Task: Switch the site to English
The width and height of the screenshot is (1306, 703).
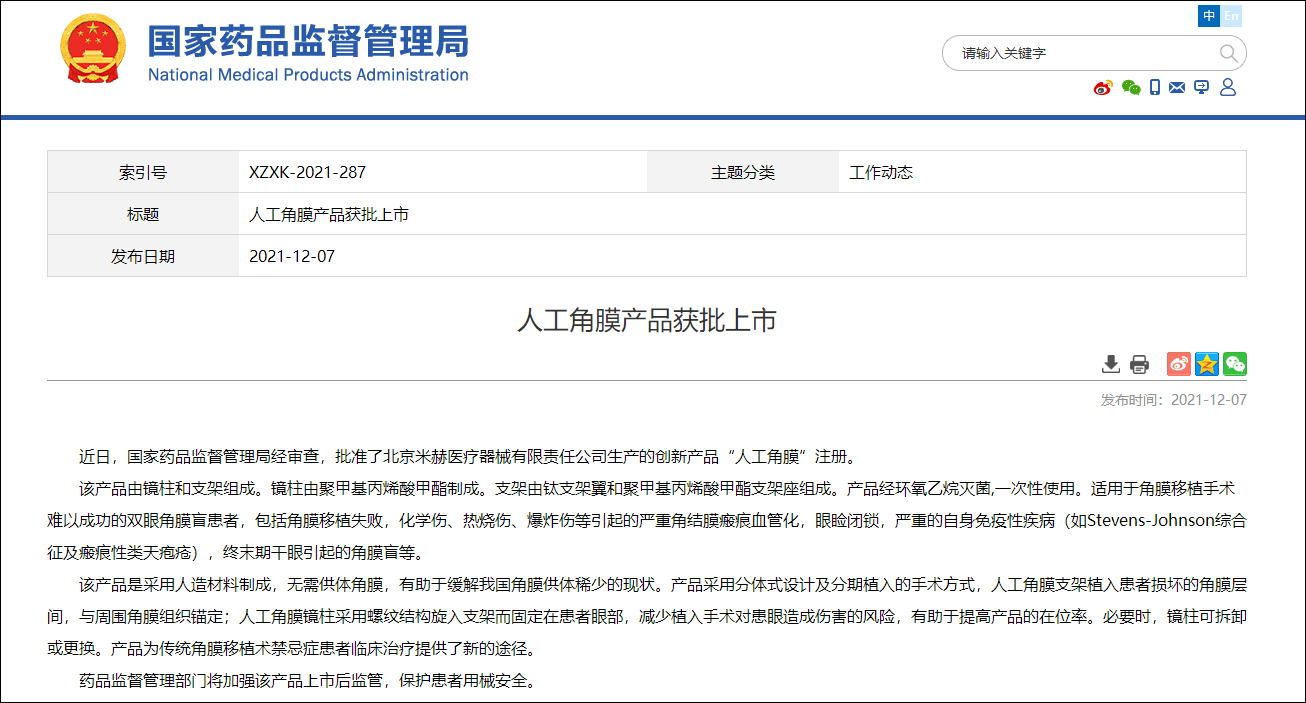Action: point(1231,16)
